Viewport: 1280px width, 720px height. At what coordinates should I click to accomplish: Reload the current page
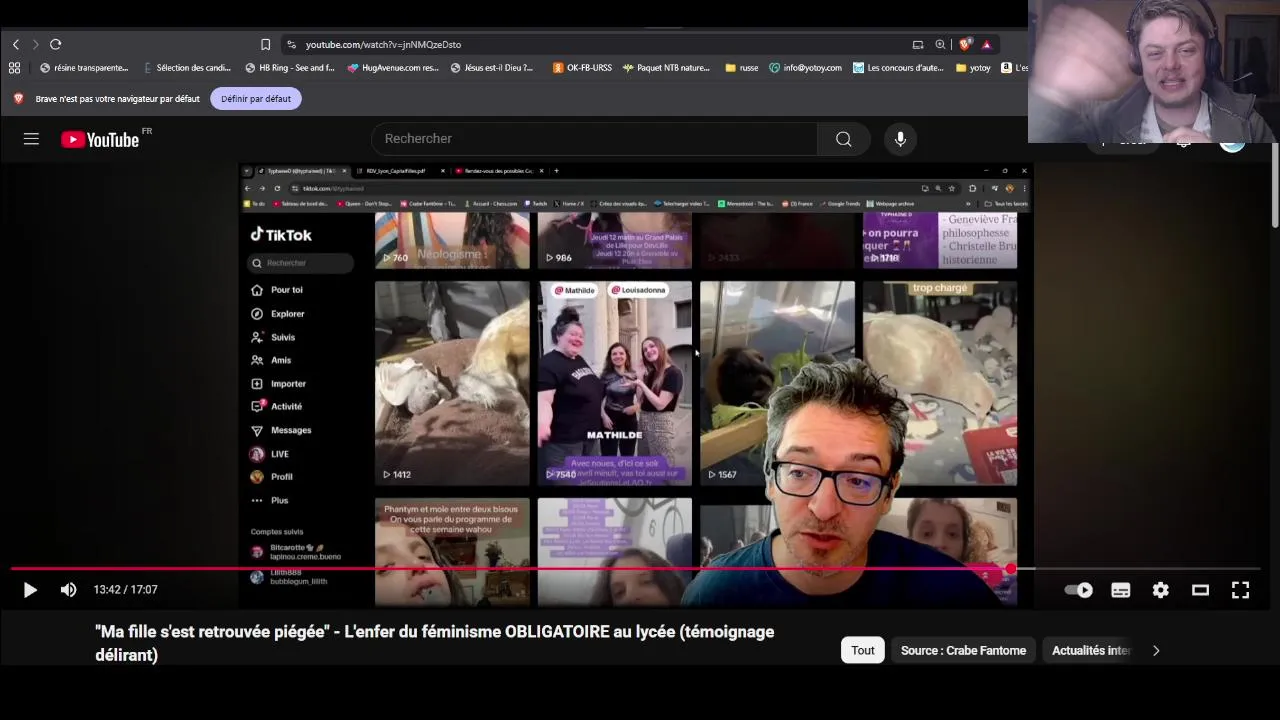pyautogui.click(x=56, y=44)
